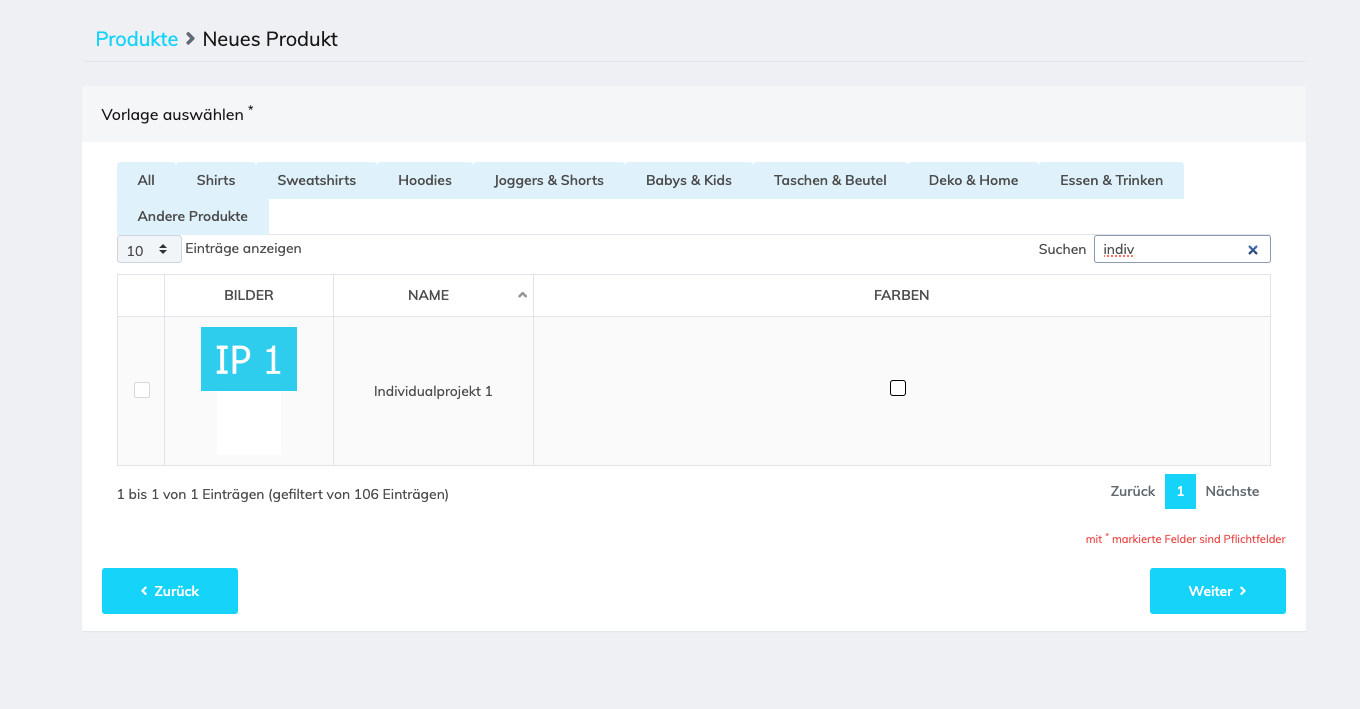This screenshot has width=1360, height=709.
Task: Open the Babys & Kids tab
Action: point(689,180)
